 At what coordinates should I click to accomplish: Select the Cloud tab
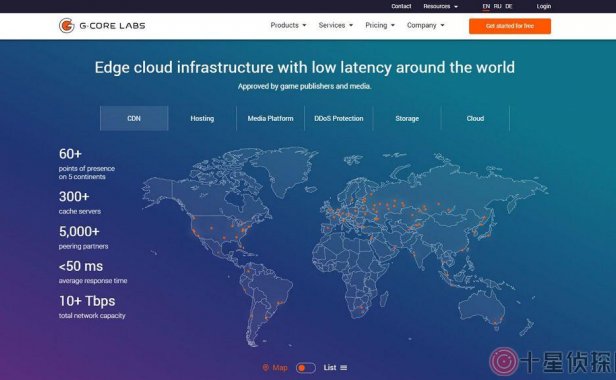coord(475,118)
